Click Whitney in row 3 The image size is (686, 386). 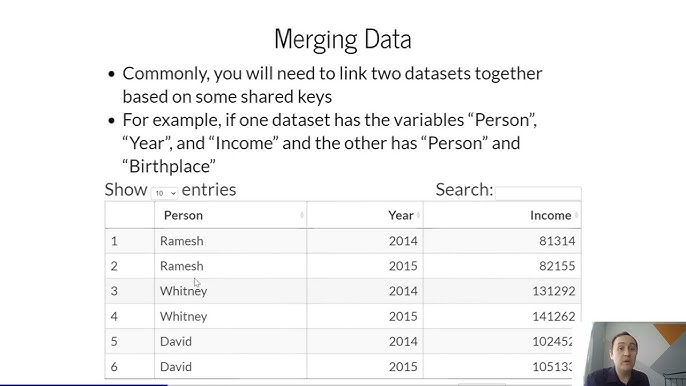(x=183, y=291)
